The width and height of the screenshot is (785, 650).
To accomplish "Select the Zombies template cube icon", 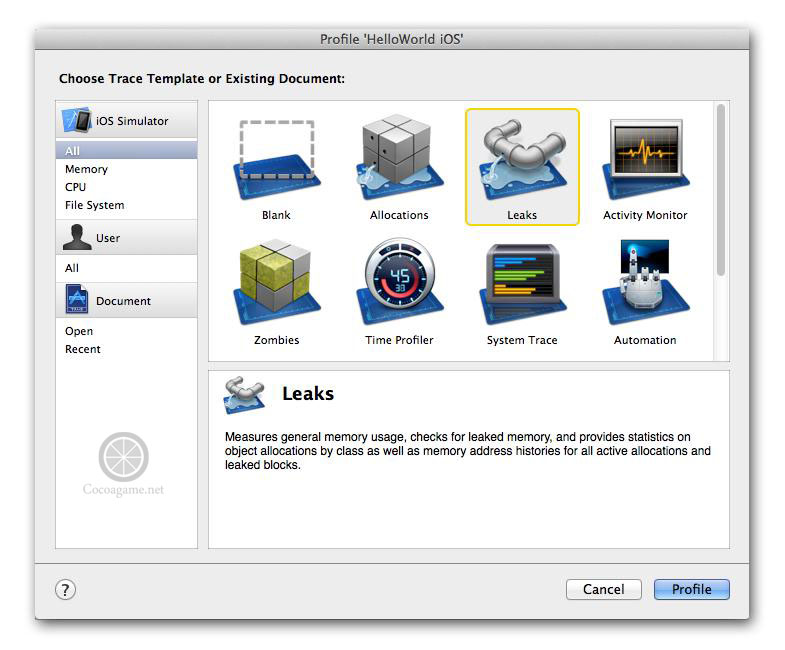I will [x=276, y=281].
